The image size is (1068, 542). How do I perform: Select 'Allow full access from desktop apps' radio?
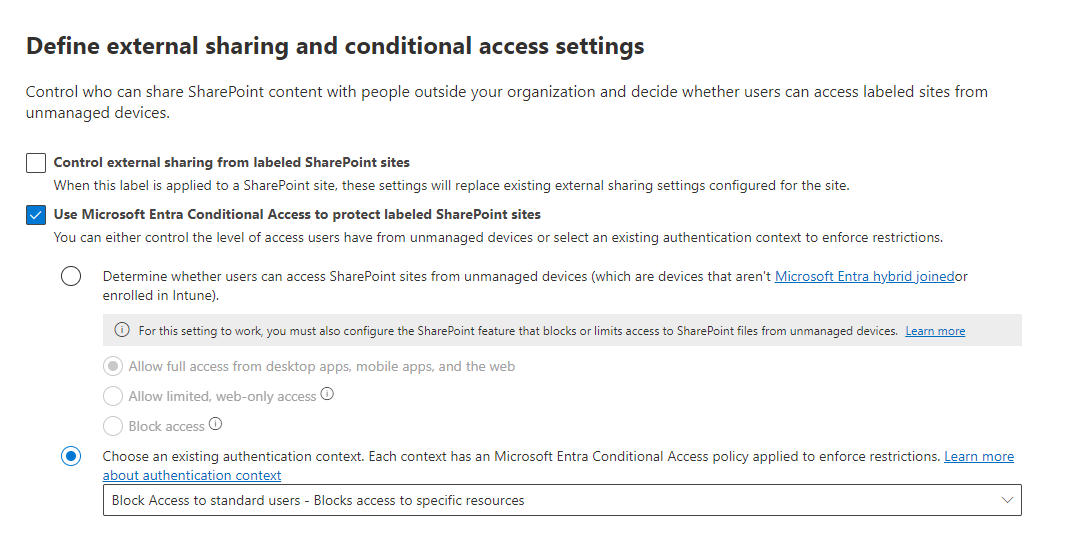tap(113, 367)
